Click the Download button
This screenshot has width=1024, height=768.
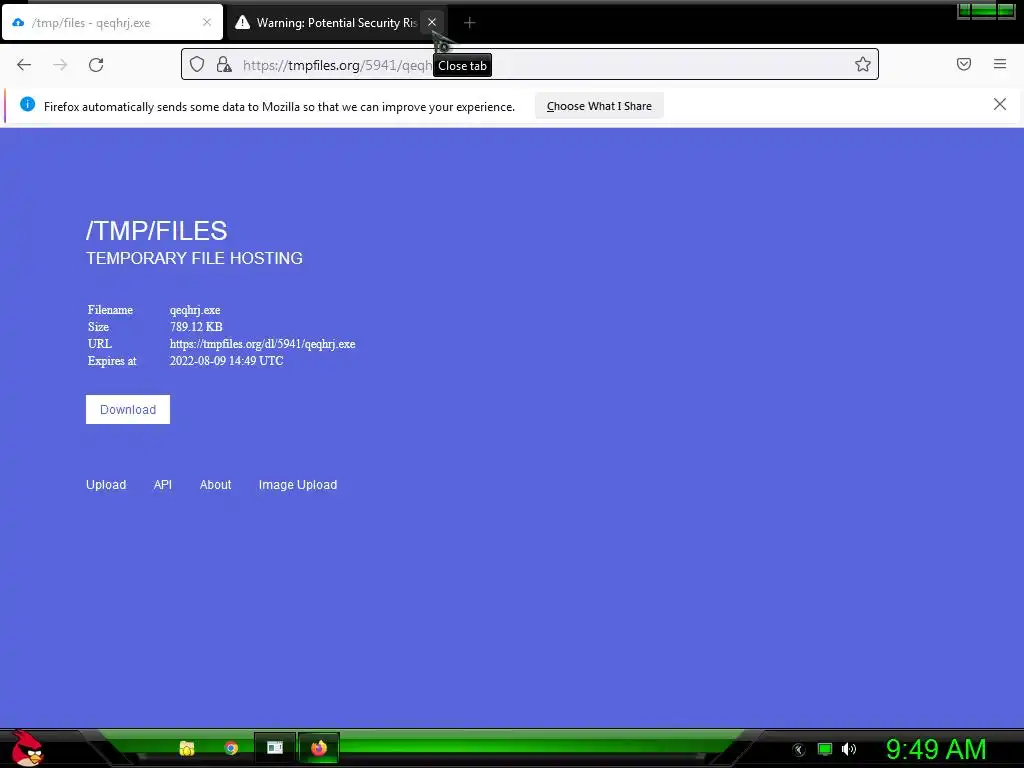(x=128, y=409)
